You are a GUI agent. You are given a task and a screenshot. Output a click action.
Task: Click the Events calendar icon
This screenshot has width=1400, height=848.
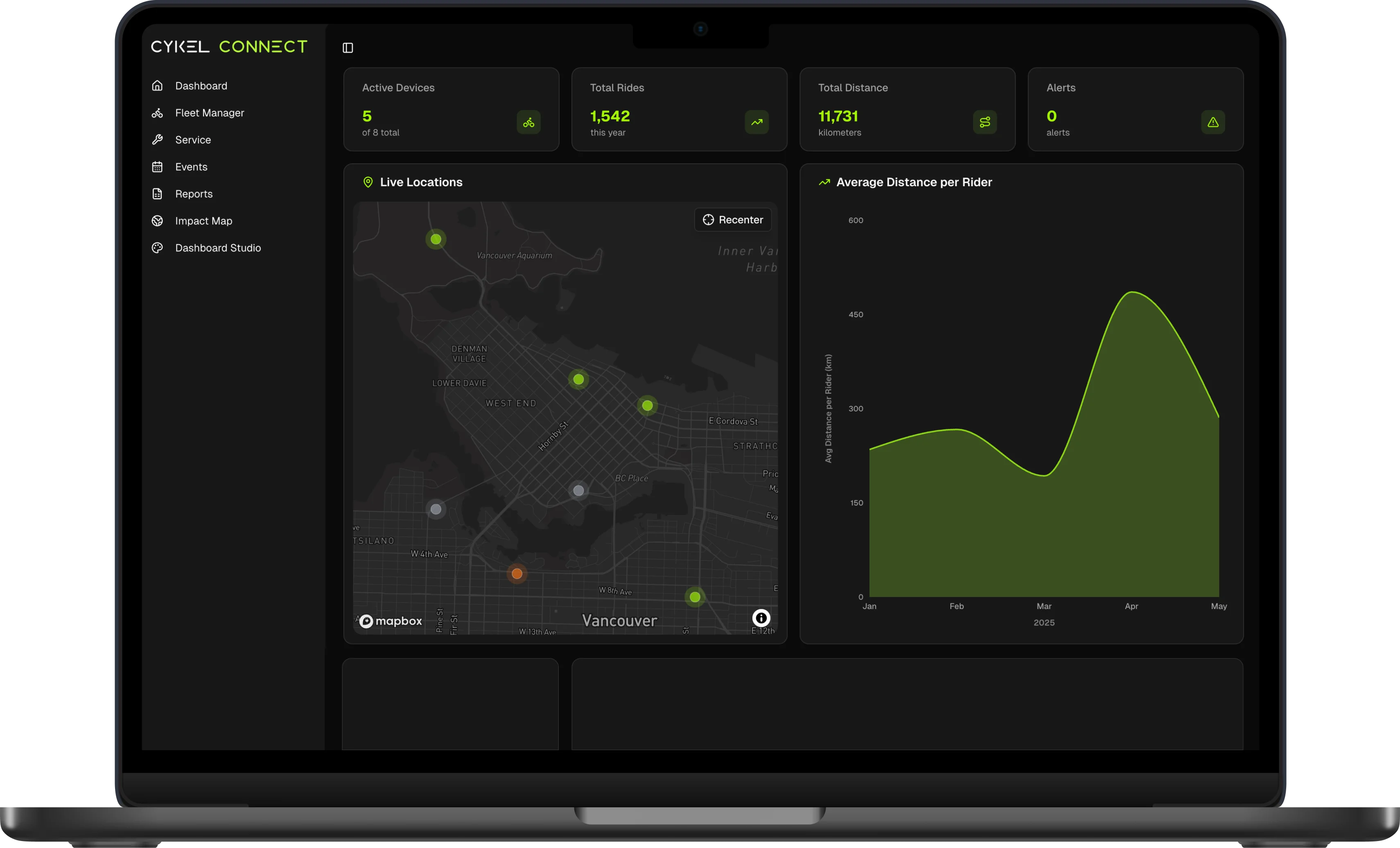(x=157, y=167)
